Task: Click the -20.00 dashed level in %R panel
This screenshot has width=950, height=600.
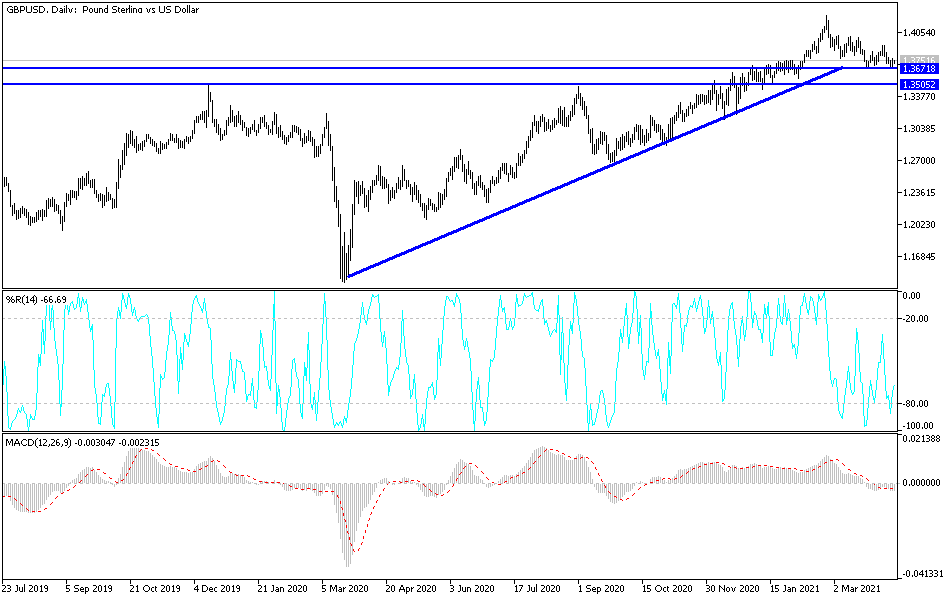Action: (x=450, y=320)
